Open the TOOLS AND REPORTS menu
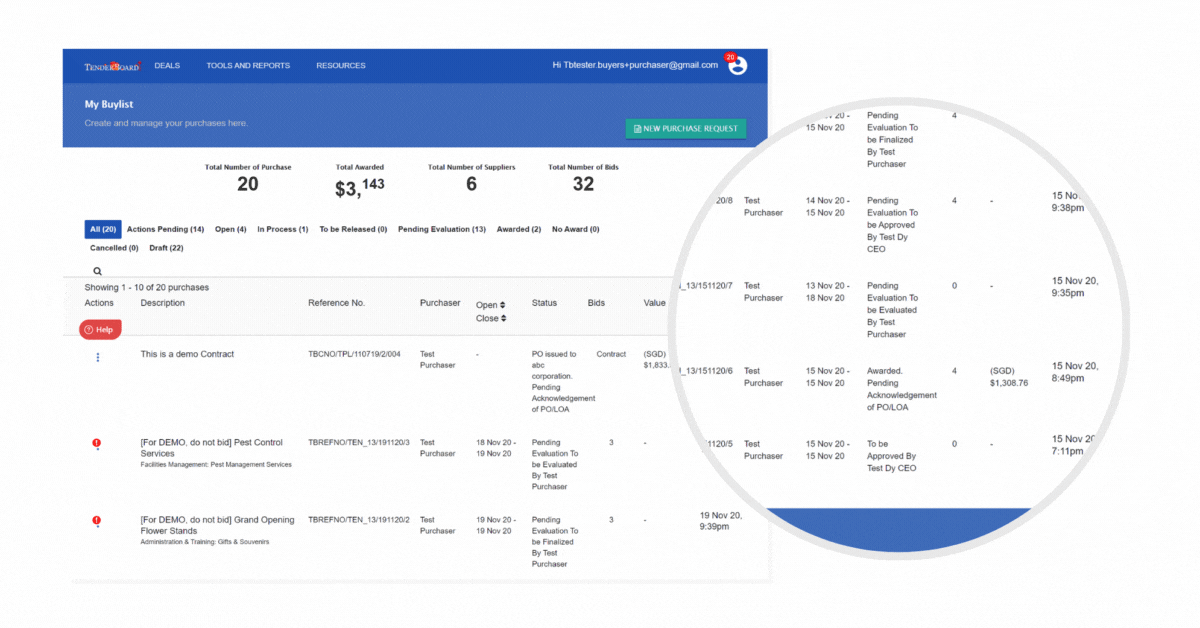This screenshot has height=628, width=1200. tap(247, 65)
